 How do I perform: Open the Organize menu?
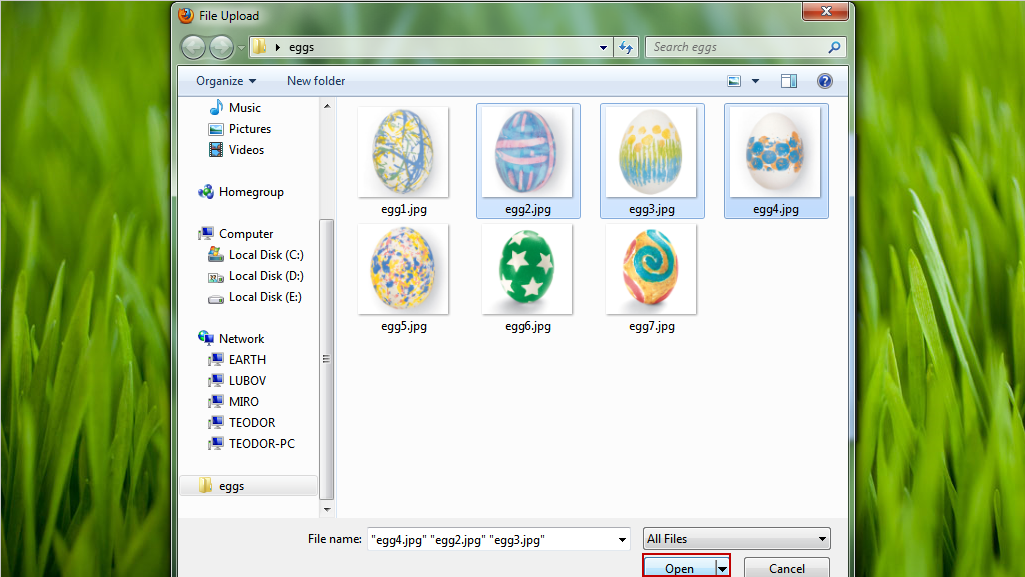(x=226, y=81)
